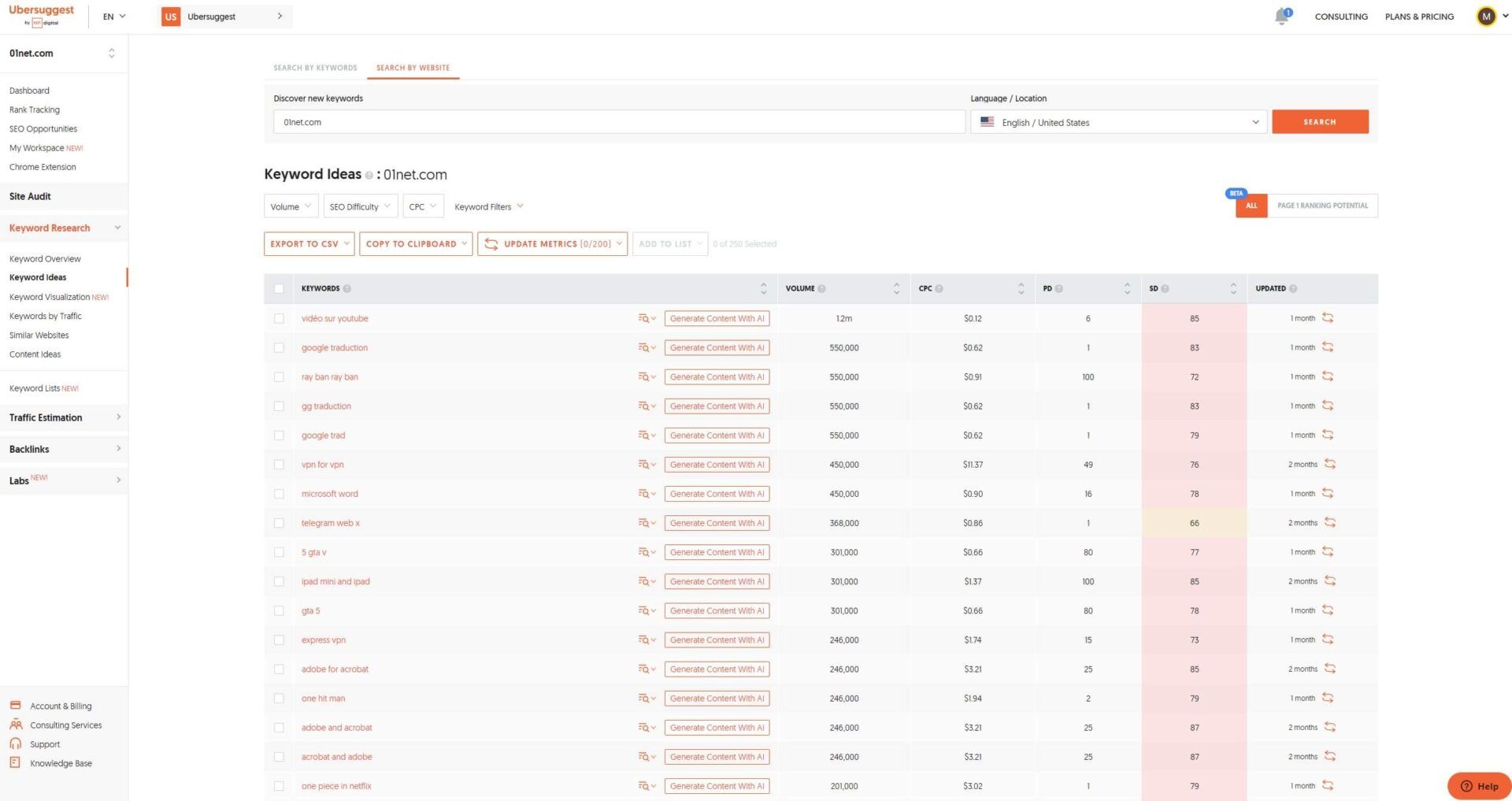Tick checkbox for one piece in netflix
This screenshot has width=1512, height=801.
coord(279,785)
